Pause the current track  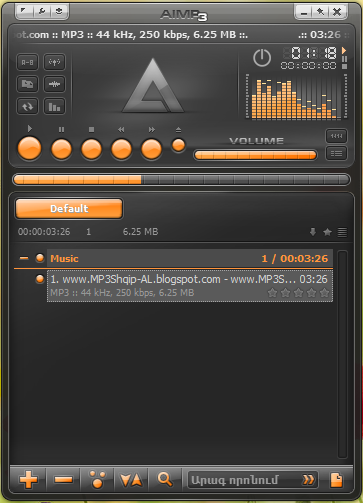(61, 149)
